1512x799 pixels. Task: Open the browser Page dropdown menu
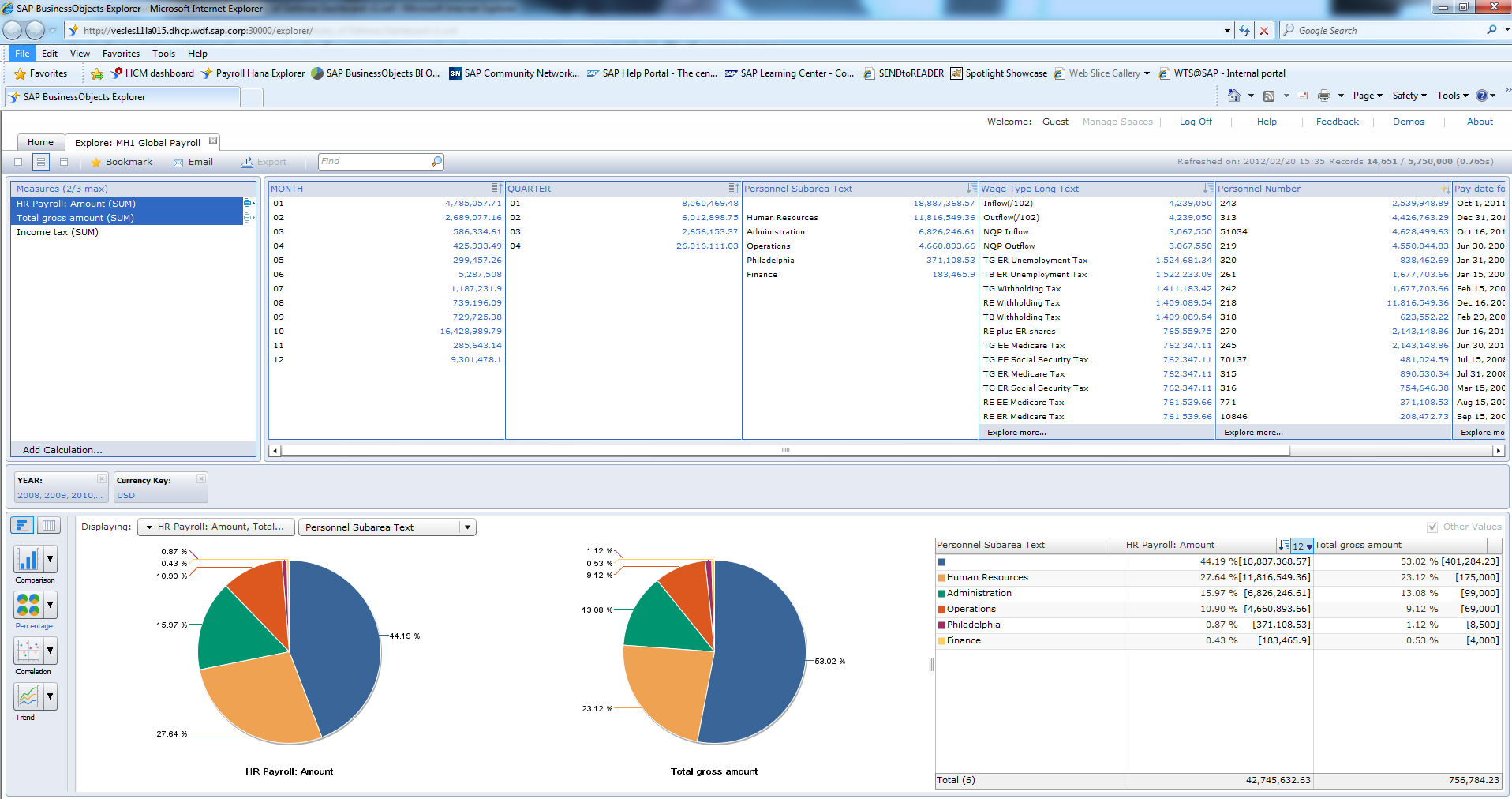pos(1368,96)
